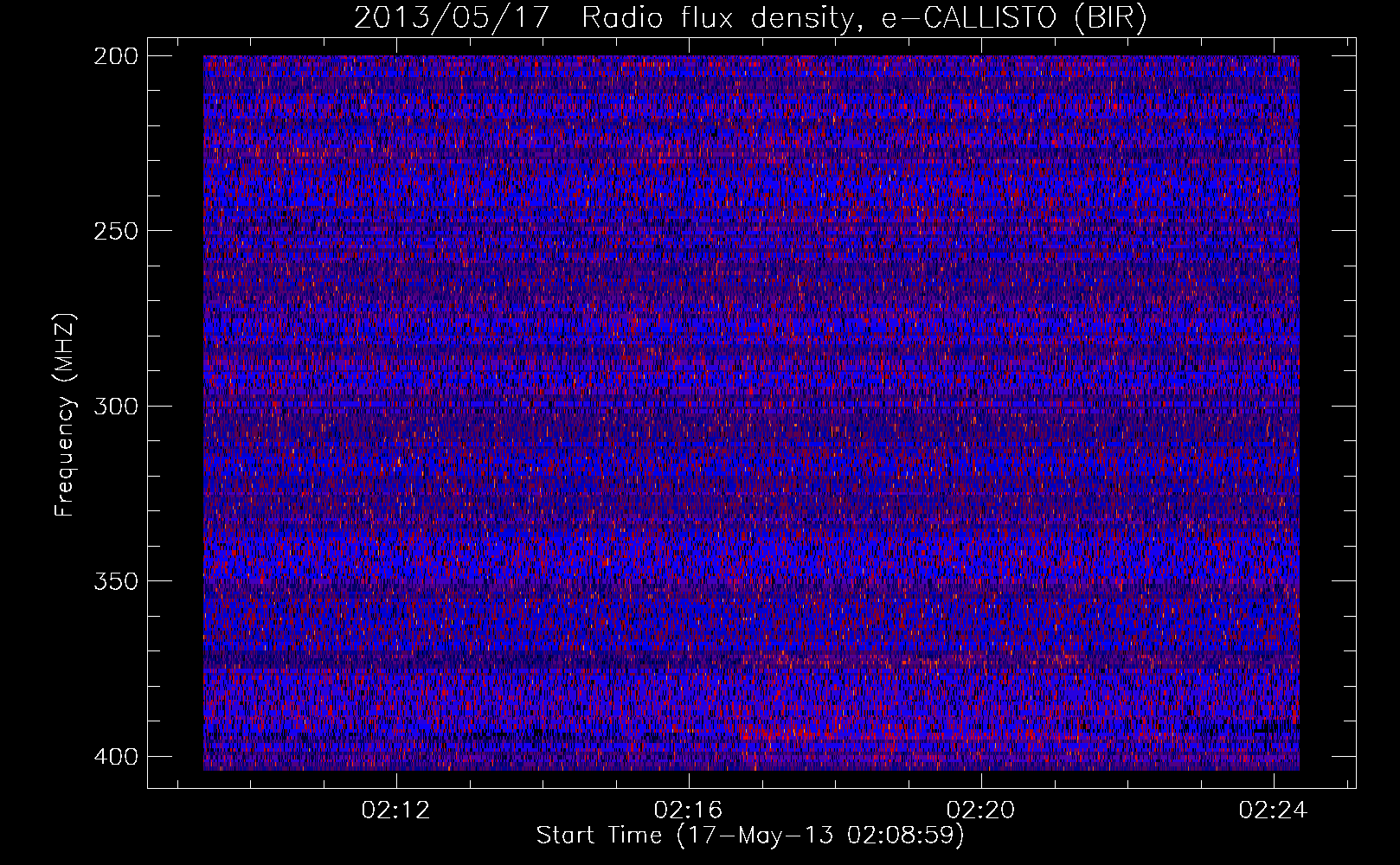Click the 'Start Time (17-May-13 02:08:59)' label
The image size is (1400, 865).
coord(750,836)
